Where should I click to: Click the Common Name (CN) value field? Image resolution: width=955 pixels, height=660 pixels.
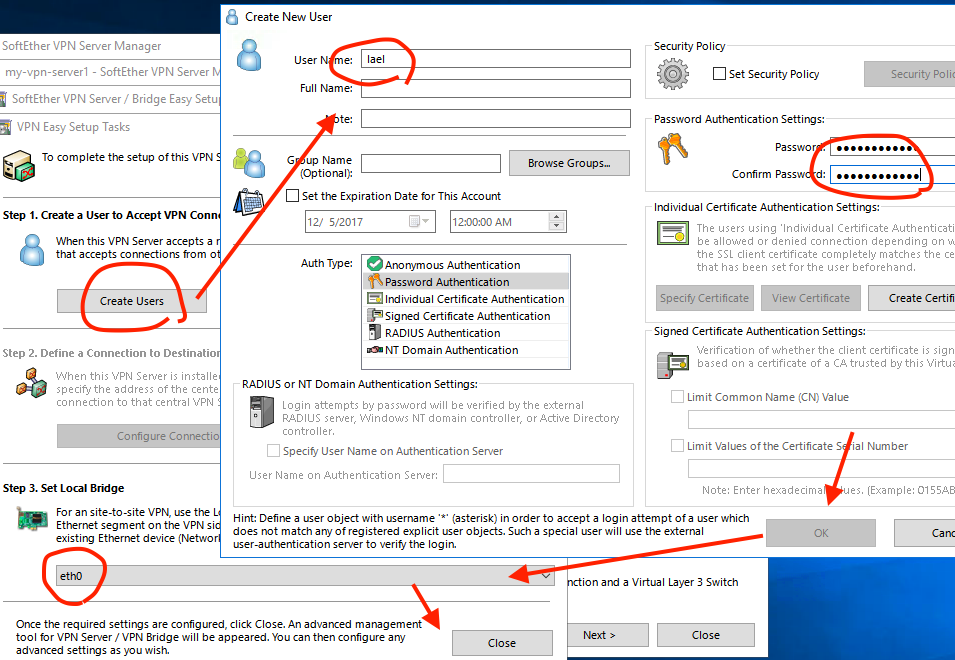click(822, 420)
